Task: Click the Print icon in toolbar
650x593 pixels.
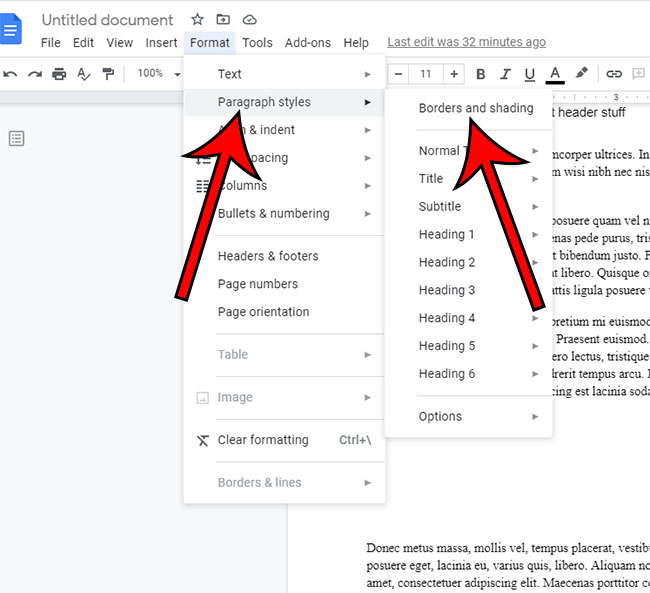Action: (x=59, y=74)
